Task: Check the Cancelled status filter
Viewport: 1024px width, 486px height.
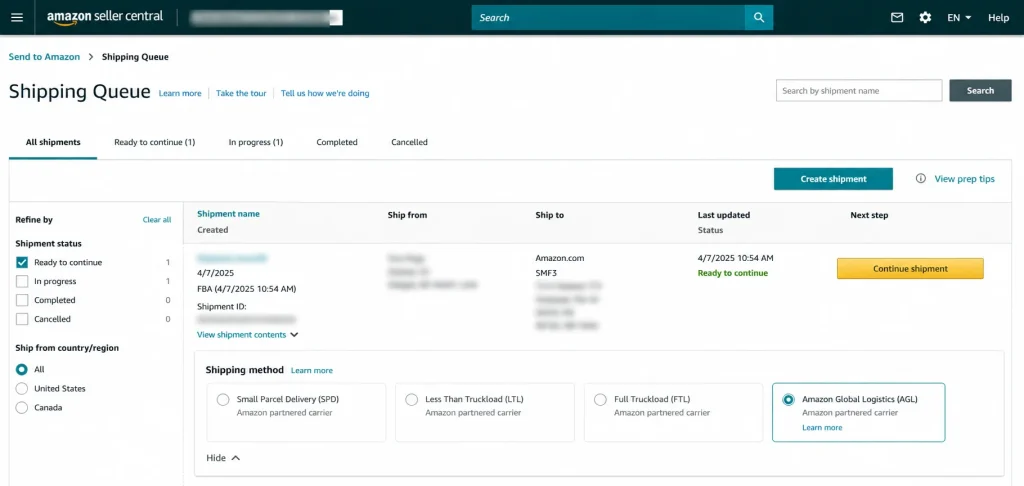Action: (22, 319)
